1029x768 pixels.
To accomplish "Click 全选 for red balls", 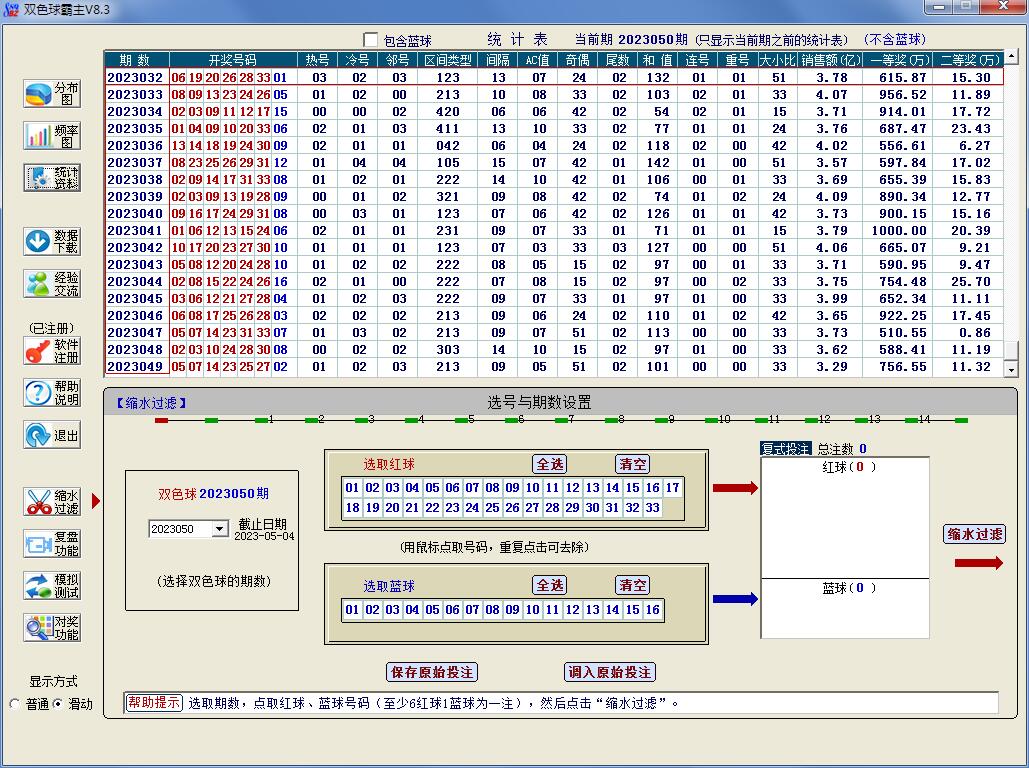I will click(x=550, y=464).
